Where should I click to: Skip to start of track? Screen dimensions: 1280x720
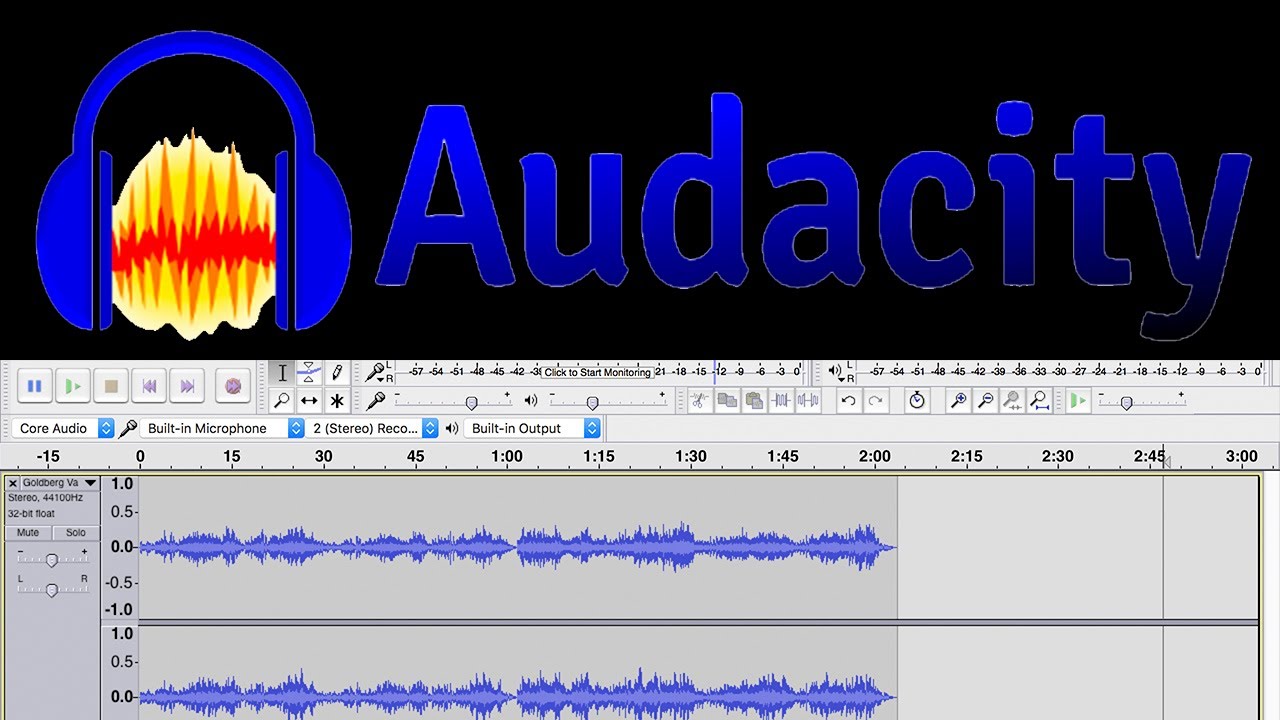point(149,385)
